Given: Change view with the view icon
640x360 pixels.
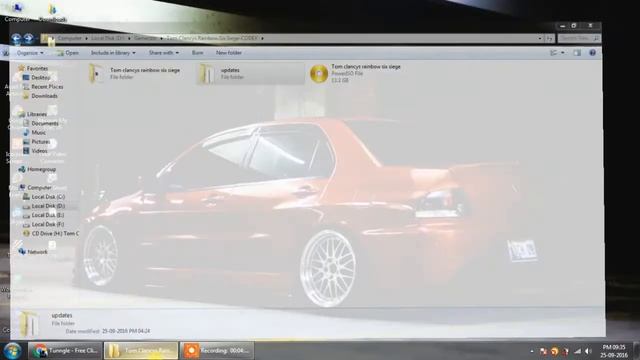Looking at the screenshot, I should [x=554, y=53].
